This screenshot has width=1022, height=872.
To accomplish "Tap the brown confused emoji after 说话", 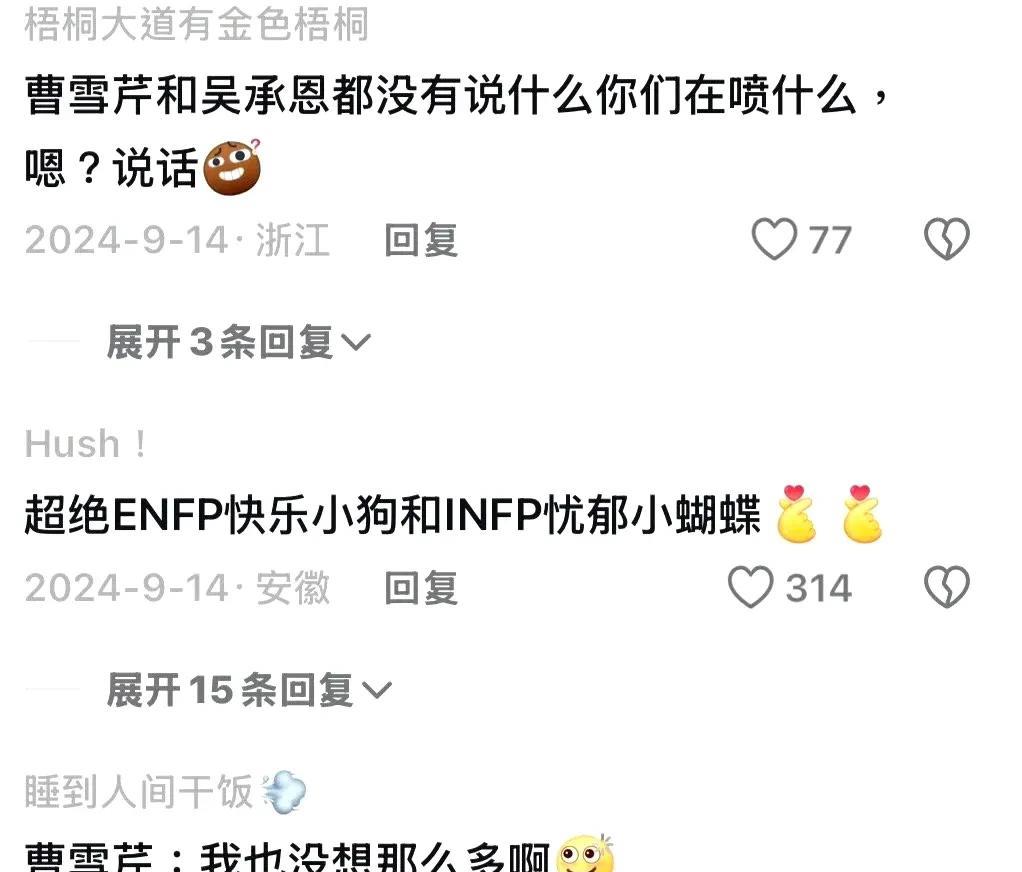I will [x=233, y=167].
